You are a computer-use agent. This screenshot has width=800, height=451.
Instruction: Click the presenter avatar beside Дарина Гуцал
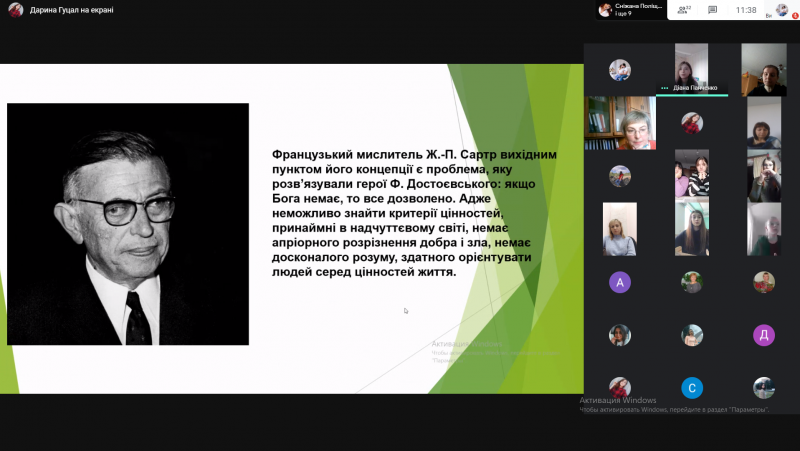tap(16, 10)
